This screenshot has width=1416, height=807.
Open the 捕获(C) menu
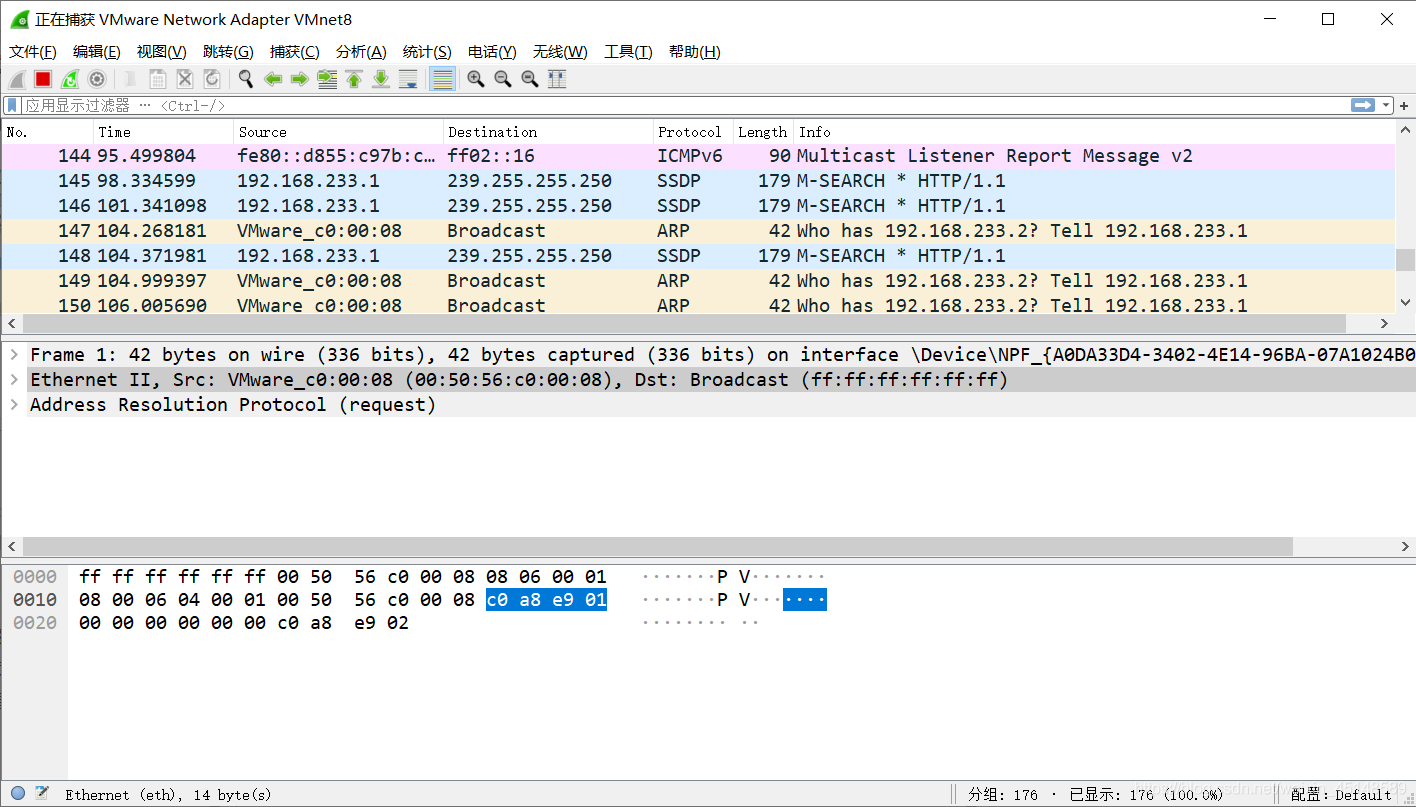pyautogui.click(x=295, y=52)
